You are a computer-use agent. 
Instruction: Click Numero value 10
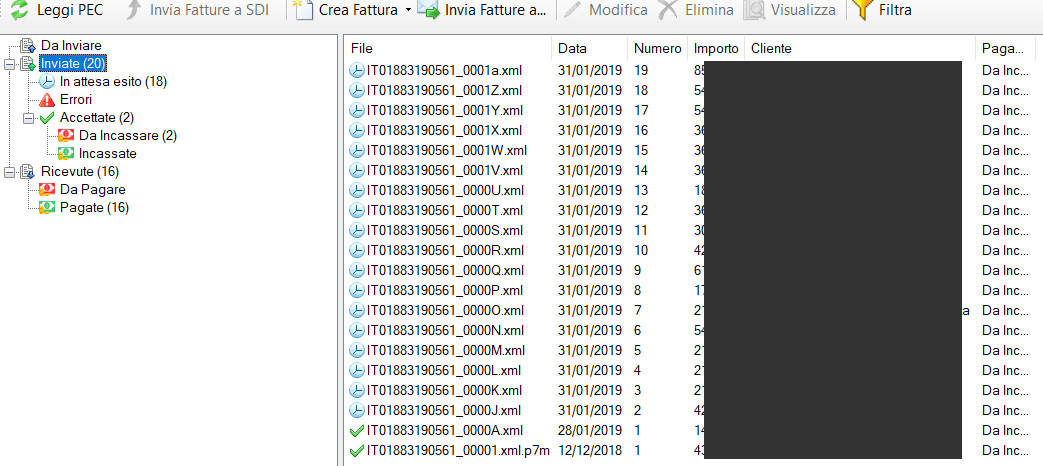click(x=641, y=251)
